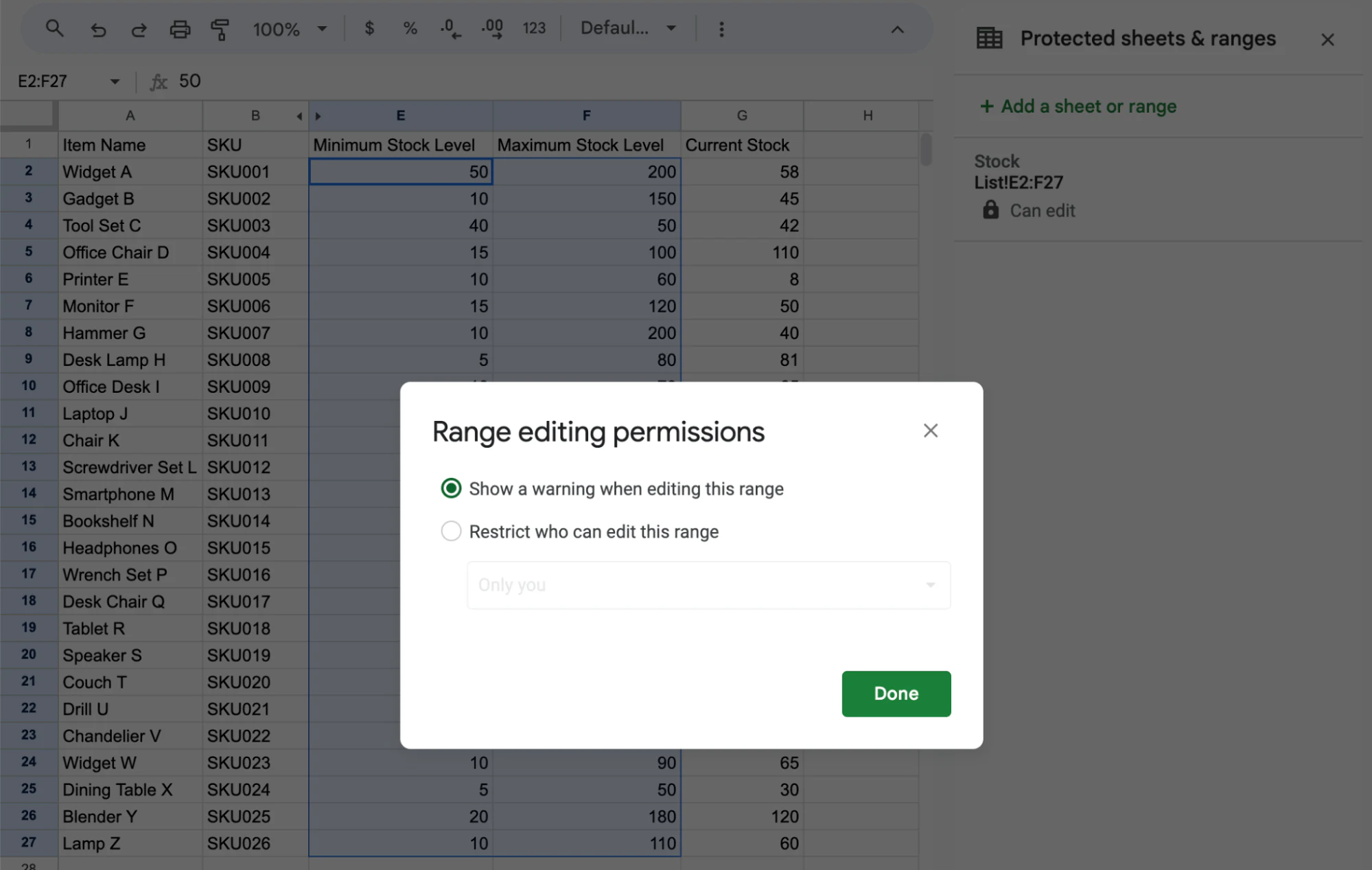1372x870 pixels.
Task: Select Restrict who can edit this range
Action: coord(451,531)
